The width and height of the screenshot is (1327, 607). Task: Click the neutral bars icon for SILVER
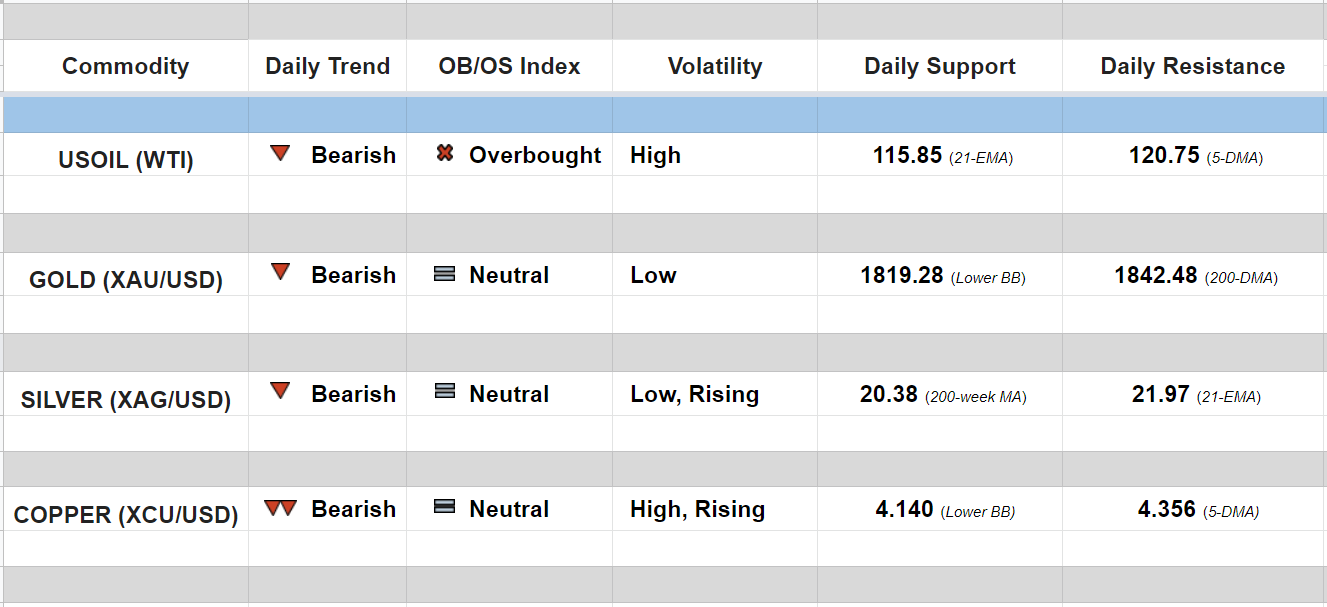[x=445, y=392]
